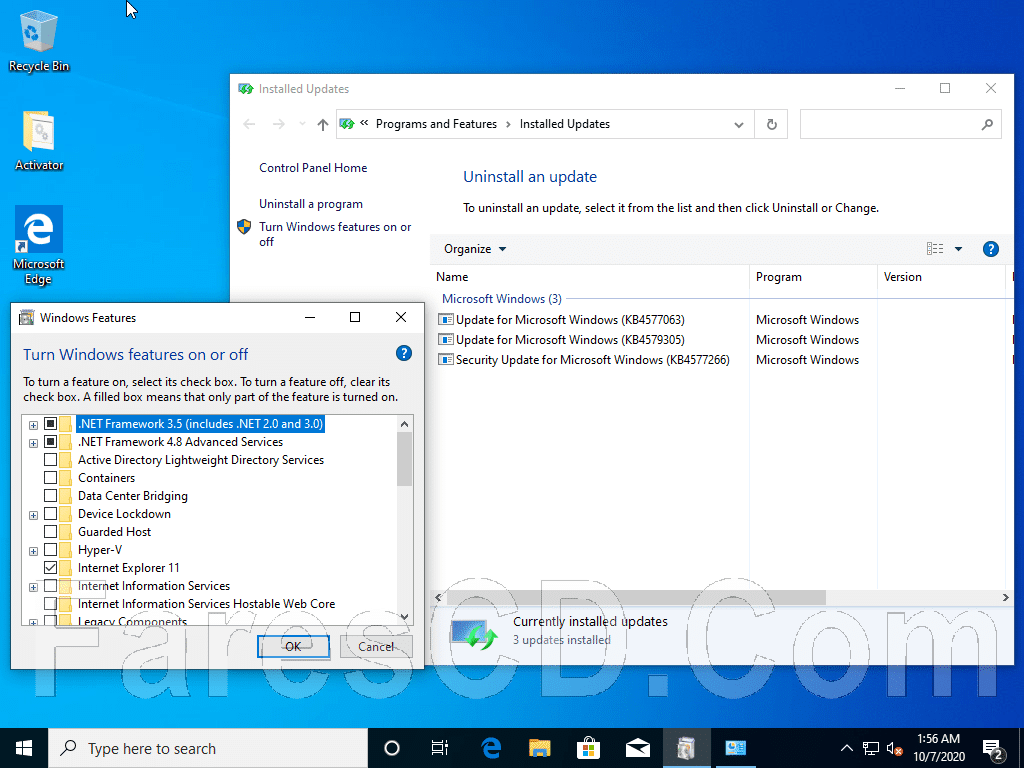Viewport: 1024px width, 768px height.
Task: Open the Uninstall a program link
Action: tap(311, 204)
